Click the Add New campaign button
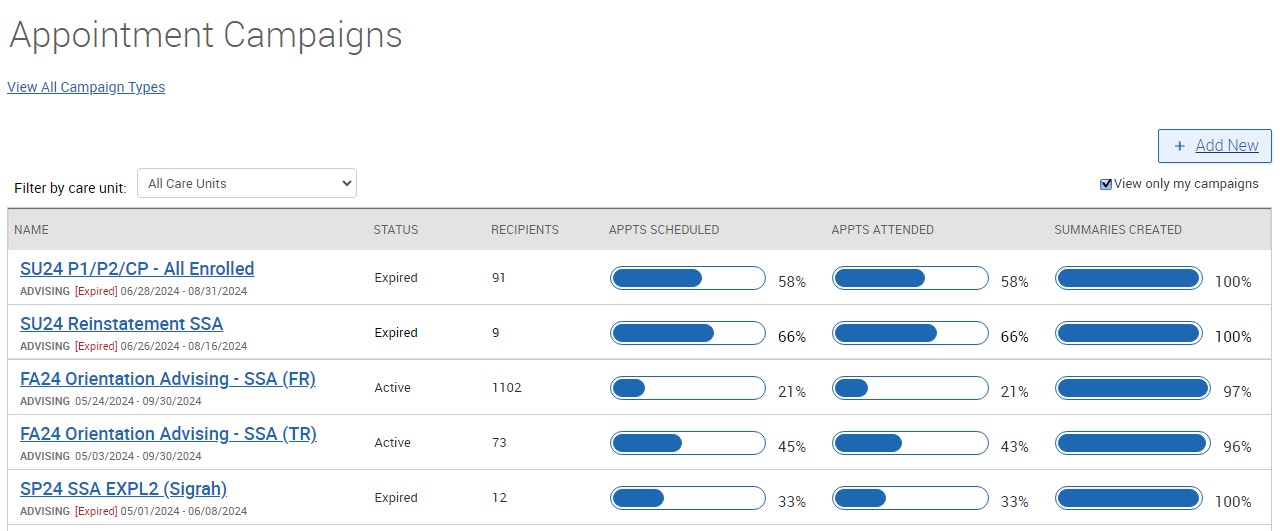 pyautogui.click(x=1214, y=146)
